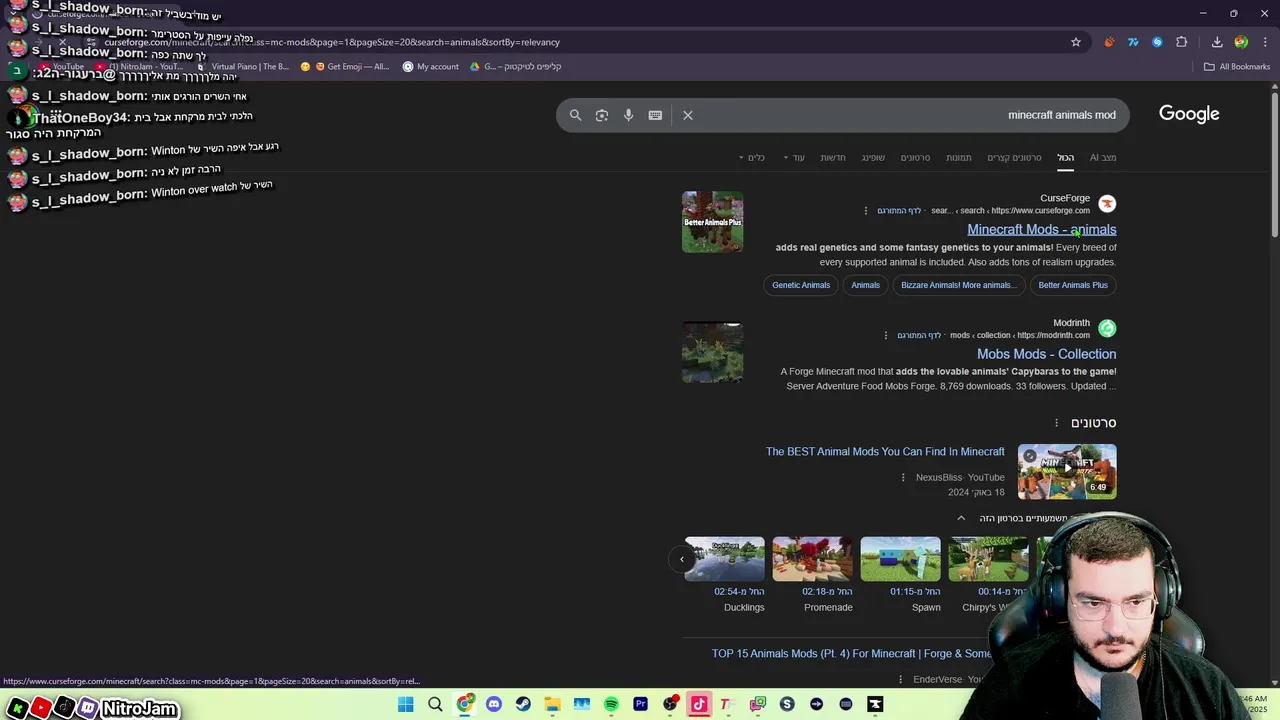This screenshot has width=1280, height=720.
Task: Open options menu for CurseForge result
Action: pos(866,211)
